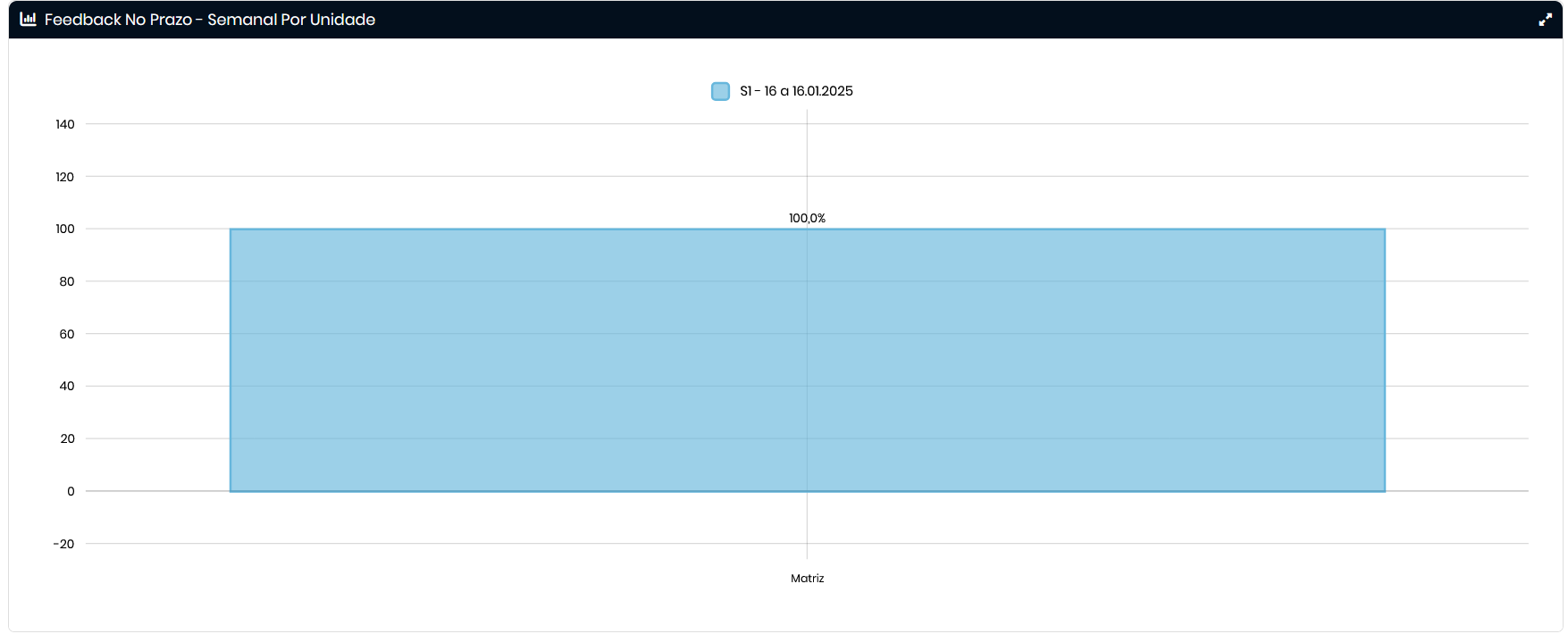Click the 0 y-axis label

[71, 491]
